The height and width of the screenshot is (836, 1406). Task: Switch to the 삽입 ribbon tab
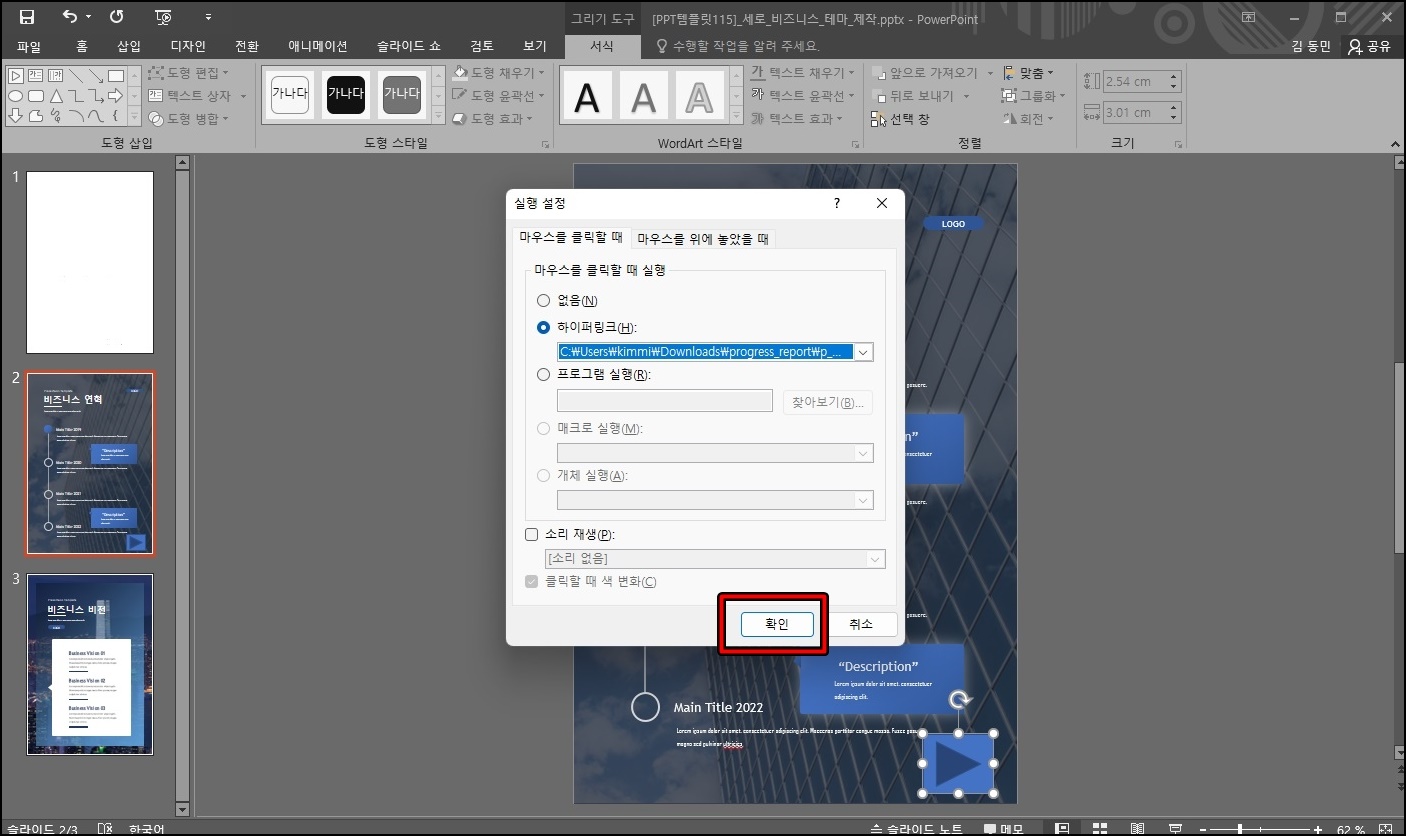click(x=129, y=46)
